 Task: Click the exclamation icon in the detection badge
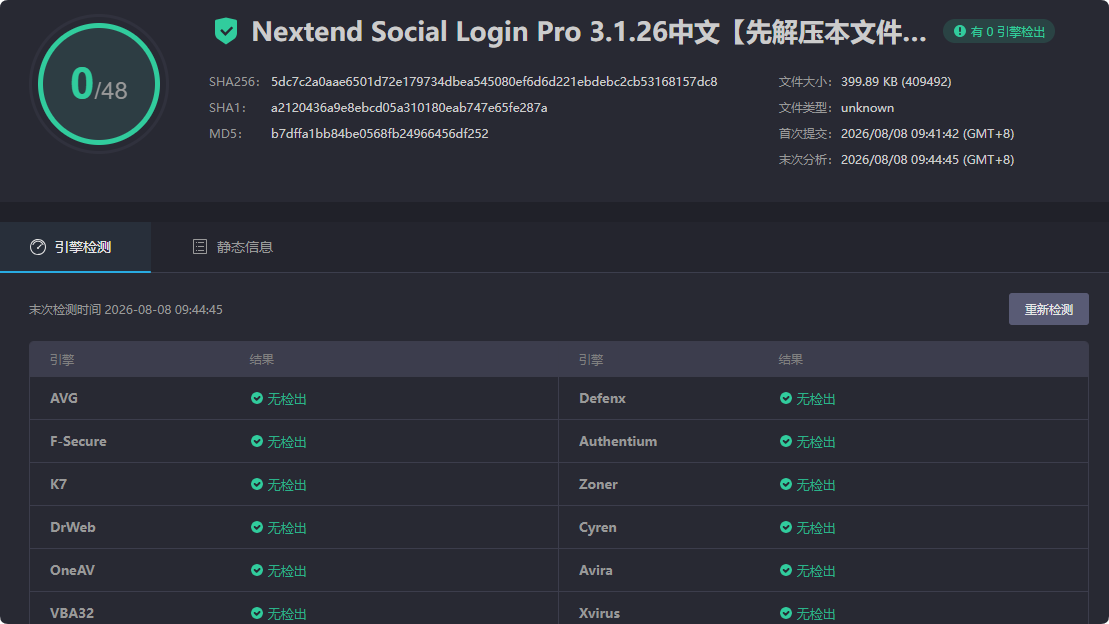click(x=960, y=31)
